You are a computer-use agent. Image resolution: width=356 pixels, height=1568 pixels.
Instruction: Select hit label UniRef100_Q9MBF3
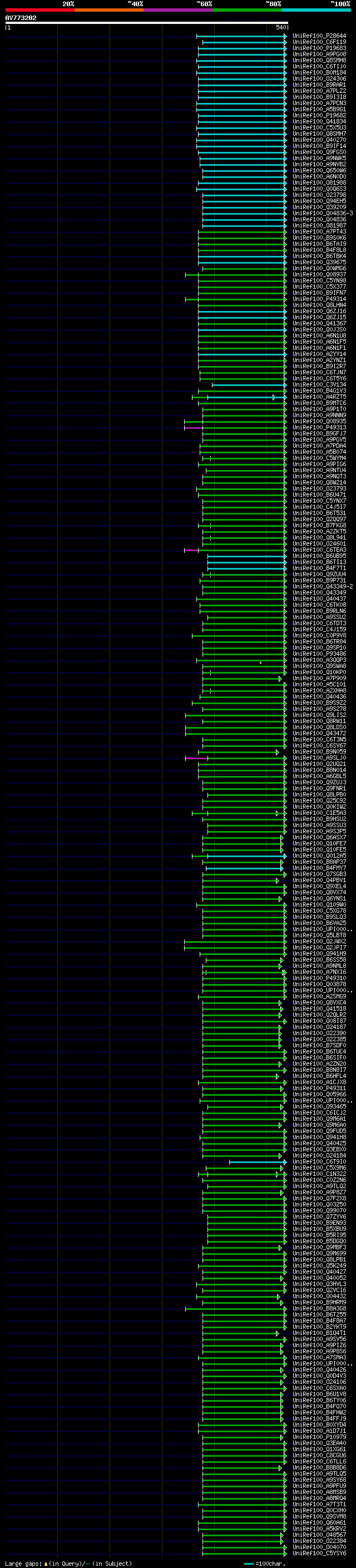tap(319, 1247)
